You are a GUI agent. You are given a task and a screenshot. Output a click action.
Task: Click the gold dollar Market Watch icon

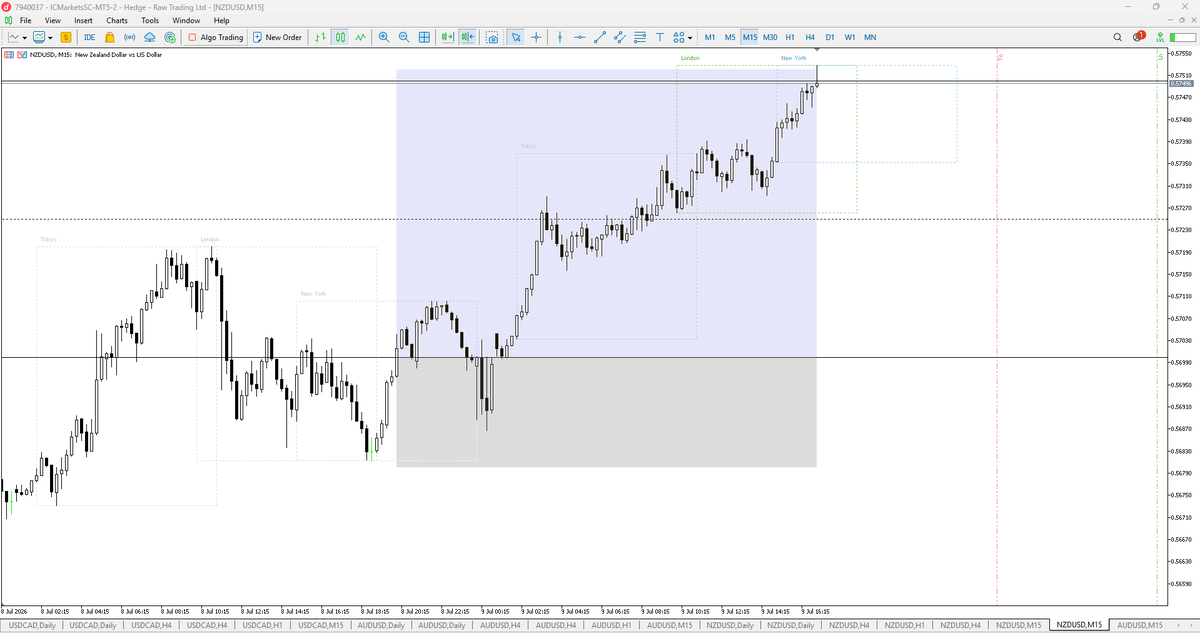coord(66,37)
